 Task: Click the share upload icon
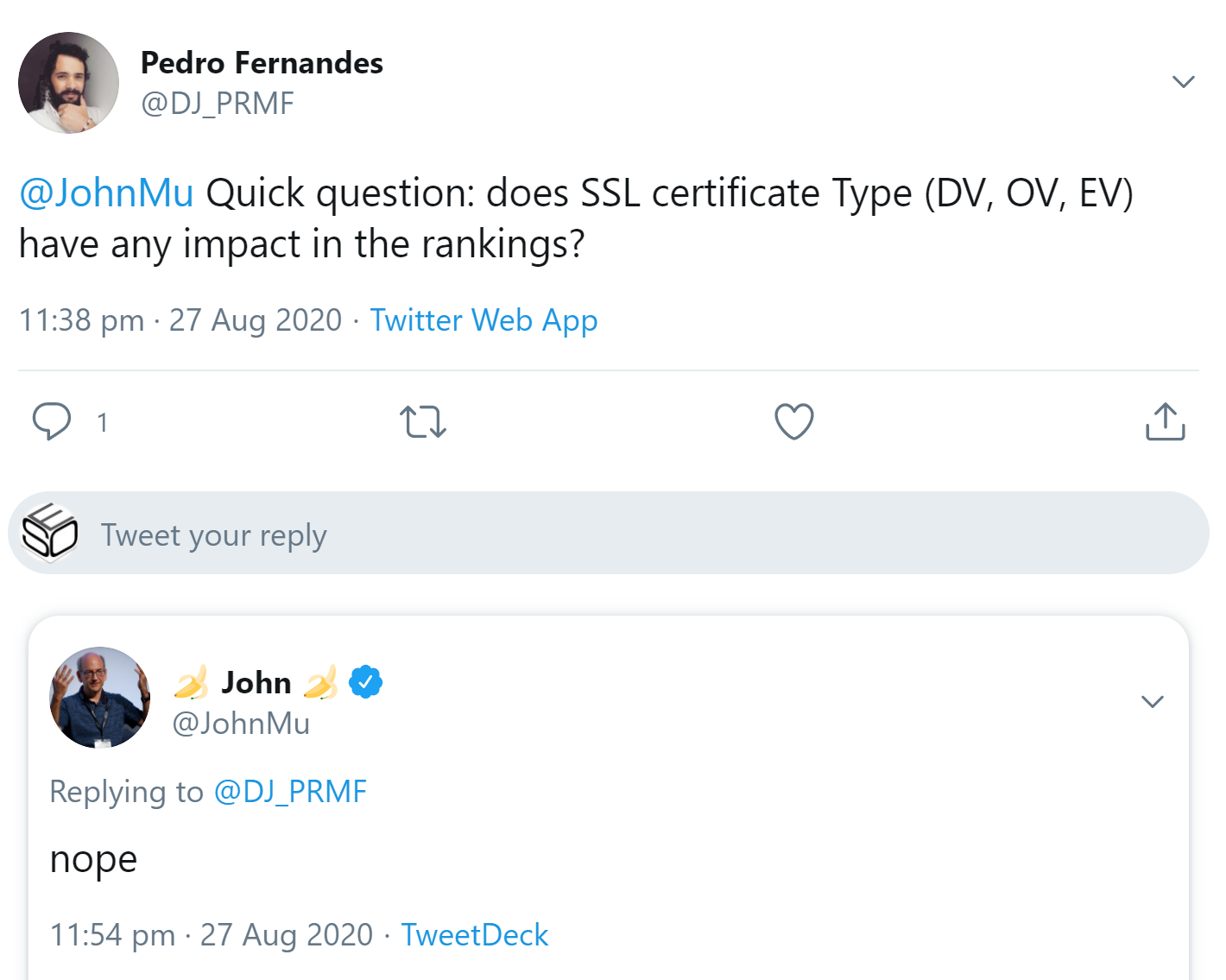pyautogui.click(x=1166, y=421)
